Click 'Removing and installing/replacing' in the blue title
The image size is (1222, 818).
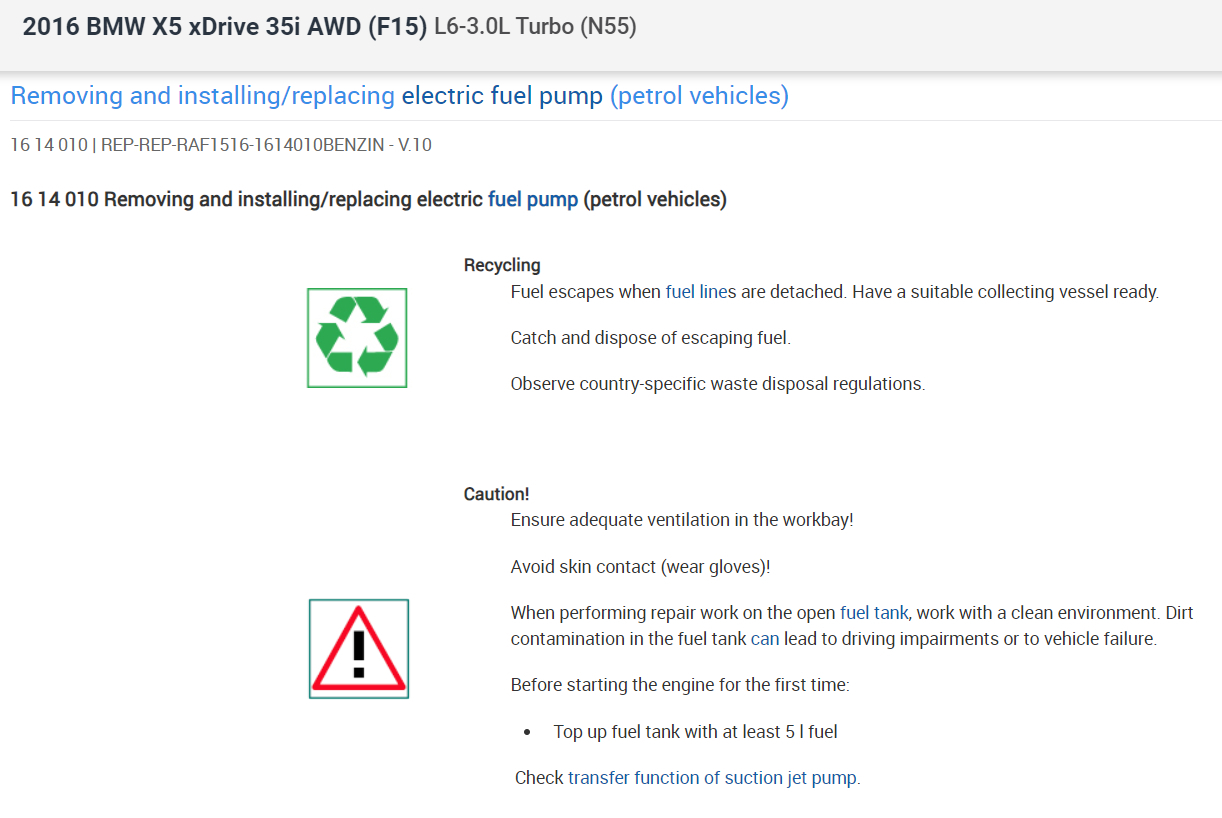(202, 96)
